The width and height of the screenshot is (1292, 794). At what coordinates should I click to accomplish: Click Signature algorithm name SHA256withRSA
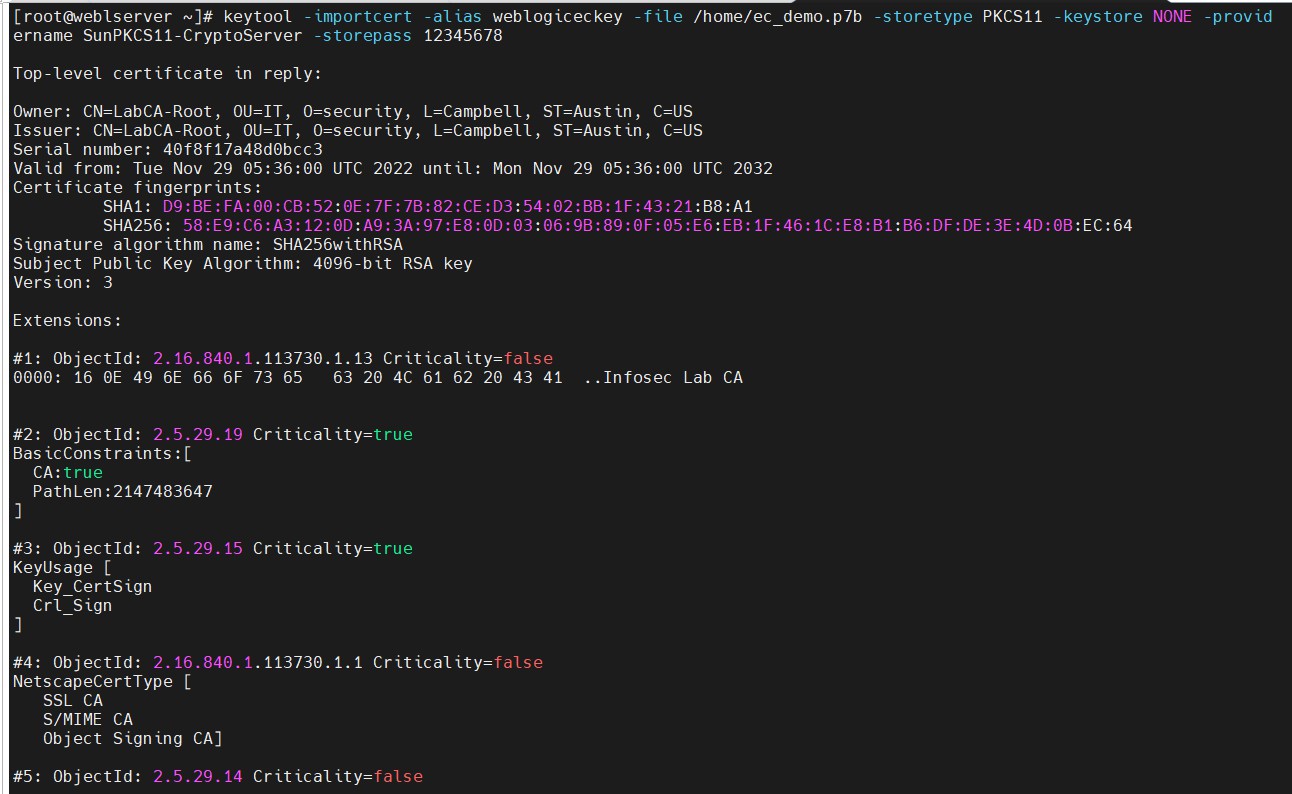pyautogui.click(x=207, y=245)
